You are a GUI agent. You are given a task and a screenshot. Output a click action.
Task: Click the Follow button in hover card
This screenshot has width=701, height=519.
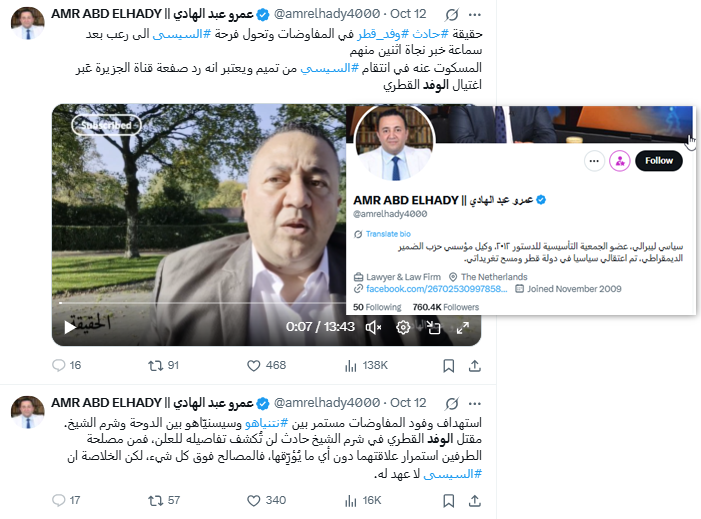click(x=659, y=161)
